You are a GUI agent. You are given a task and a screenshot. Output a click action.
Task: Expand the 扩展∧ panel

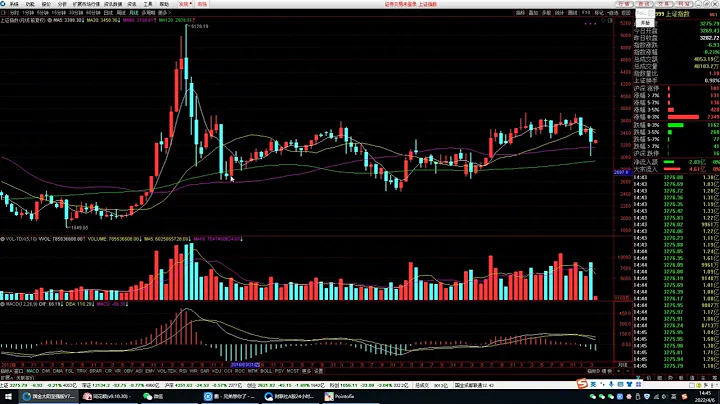click(x=5, y=377)
